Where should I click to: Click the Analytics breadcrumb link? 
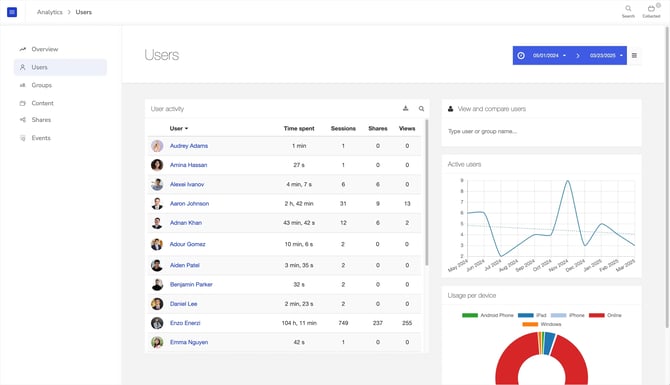pyautogui.click(x=50, y=12)
